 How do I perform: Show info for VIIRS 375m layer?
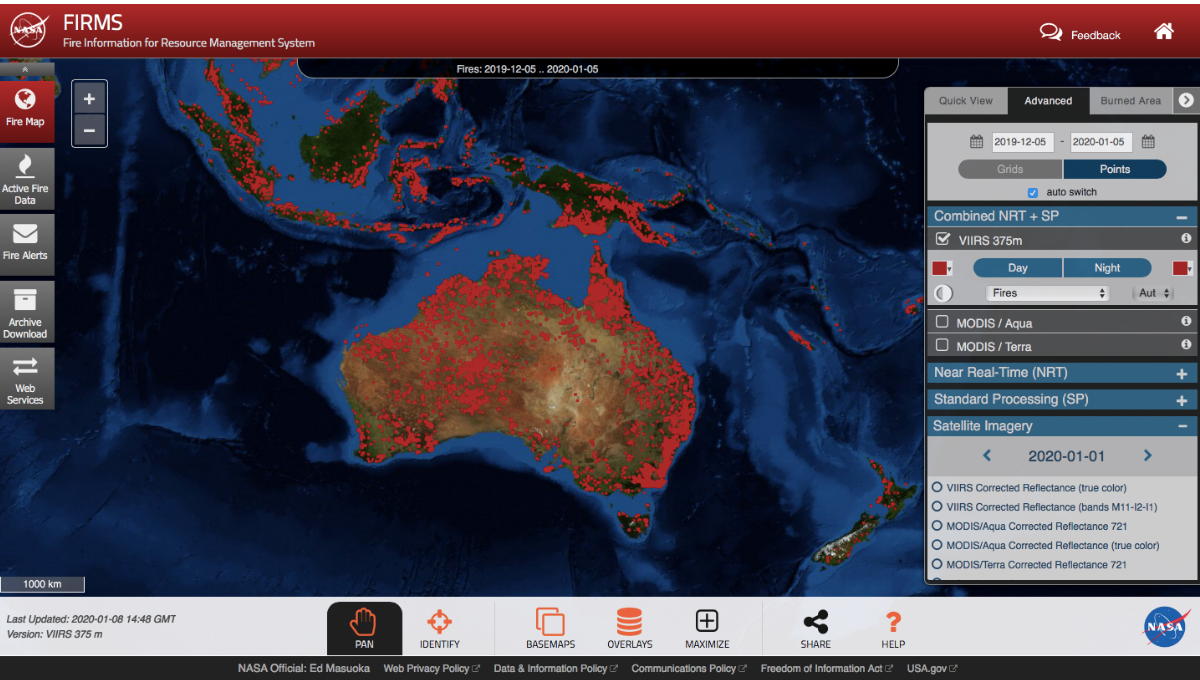point(1186,239)
